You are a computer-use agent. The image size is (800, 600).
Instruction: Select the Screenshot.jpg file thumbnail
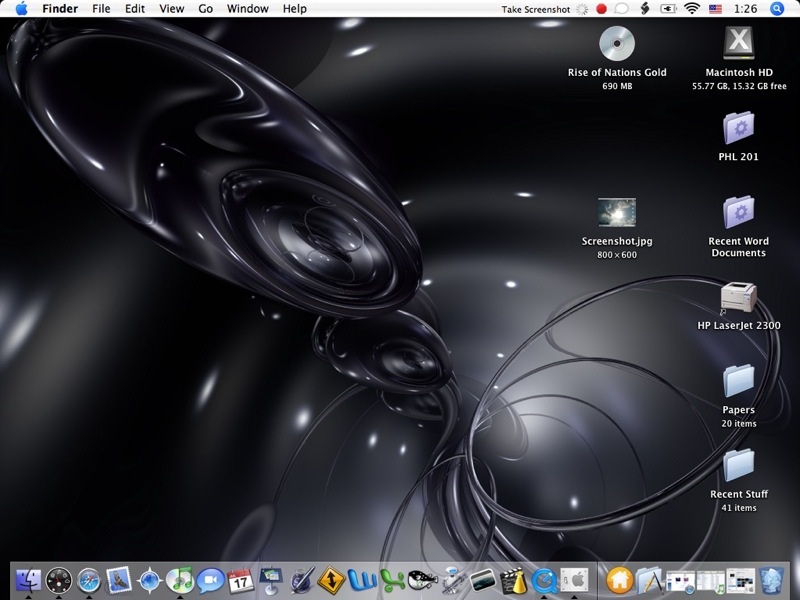click(x=616, y=212)
